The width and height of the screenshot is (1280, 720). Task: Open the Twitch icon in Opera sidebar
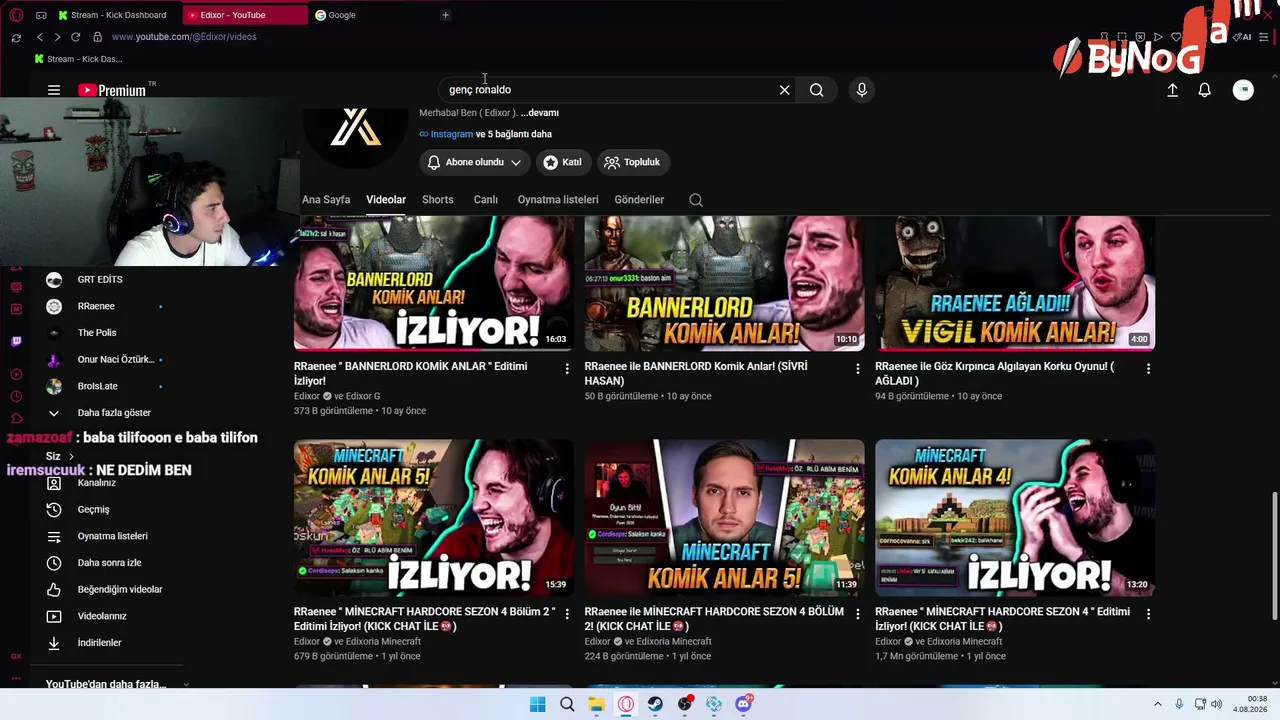click(x=16, y=341)
